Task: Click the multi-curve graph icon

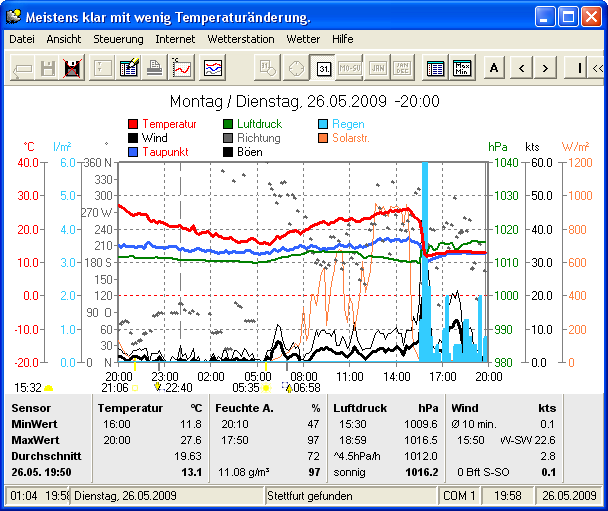Action: tap(213, 68)
